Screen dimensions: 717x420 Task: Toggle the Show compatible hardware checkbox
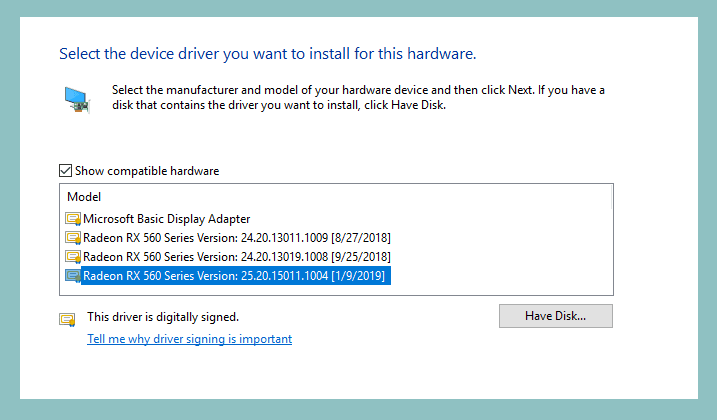point(65,171)
